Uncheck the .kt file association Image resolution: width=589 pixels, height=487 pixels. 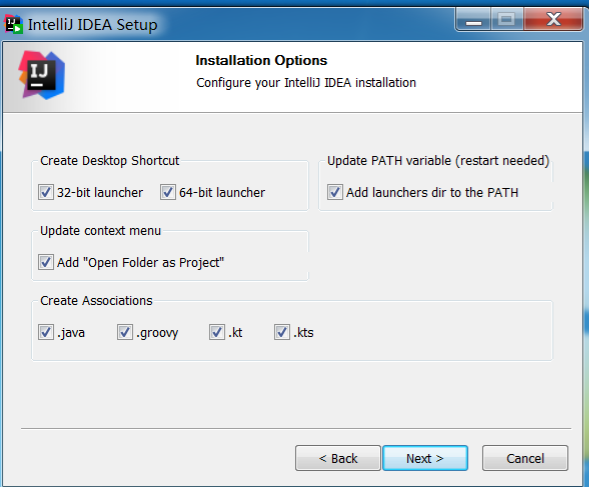coord(217,333)
